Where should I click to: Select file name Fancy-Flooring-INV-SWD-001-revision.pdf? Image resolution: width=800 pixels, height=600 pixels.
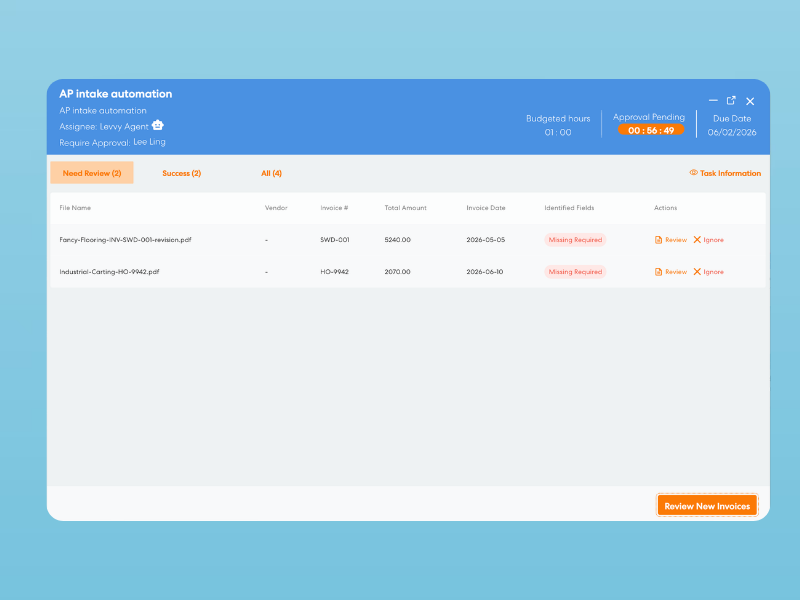click(125, 240)
